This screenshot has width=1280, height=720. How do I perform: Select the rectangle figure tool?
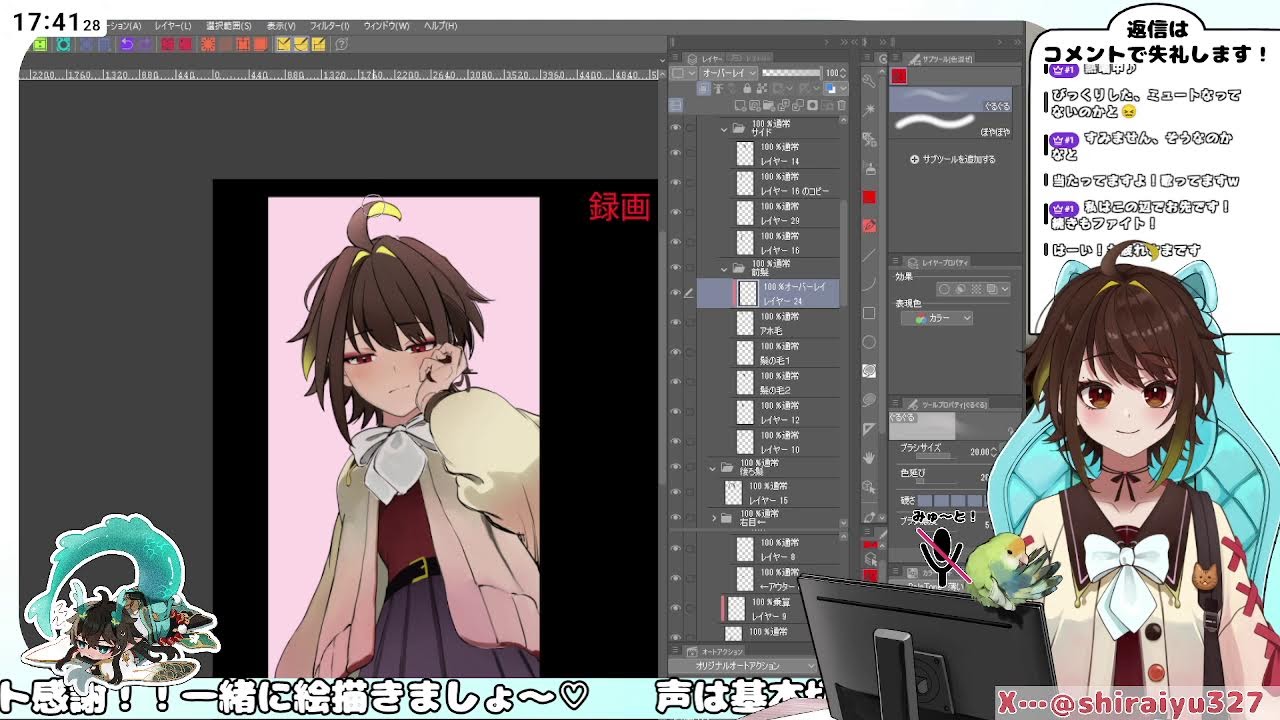coord(869,313)
